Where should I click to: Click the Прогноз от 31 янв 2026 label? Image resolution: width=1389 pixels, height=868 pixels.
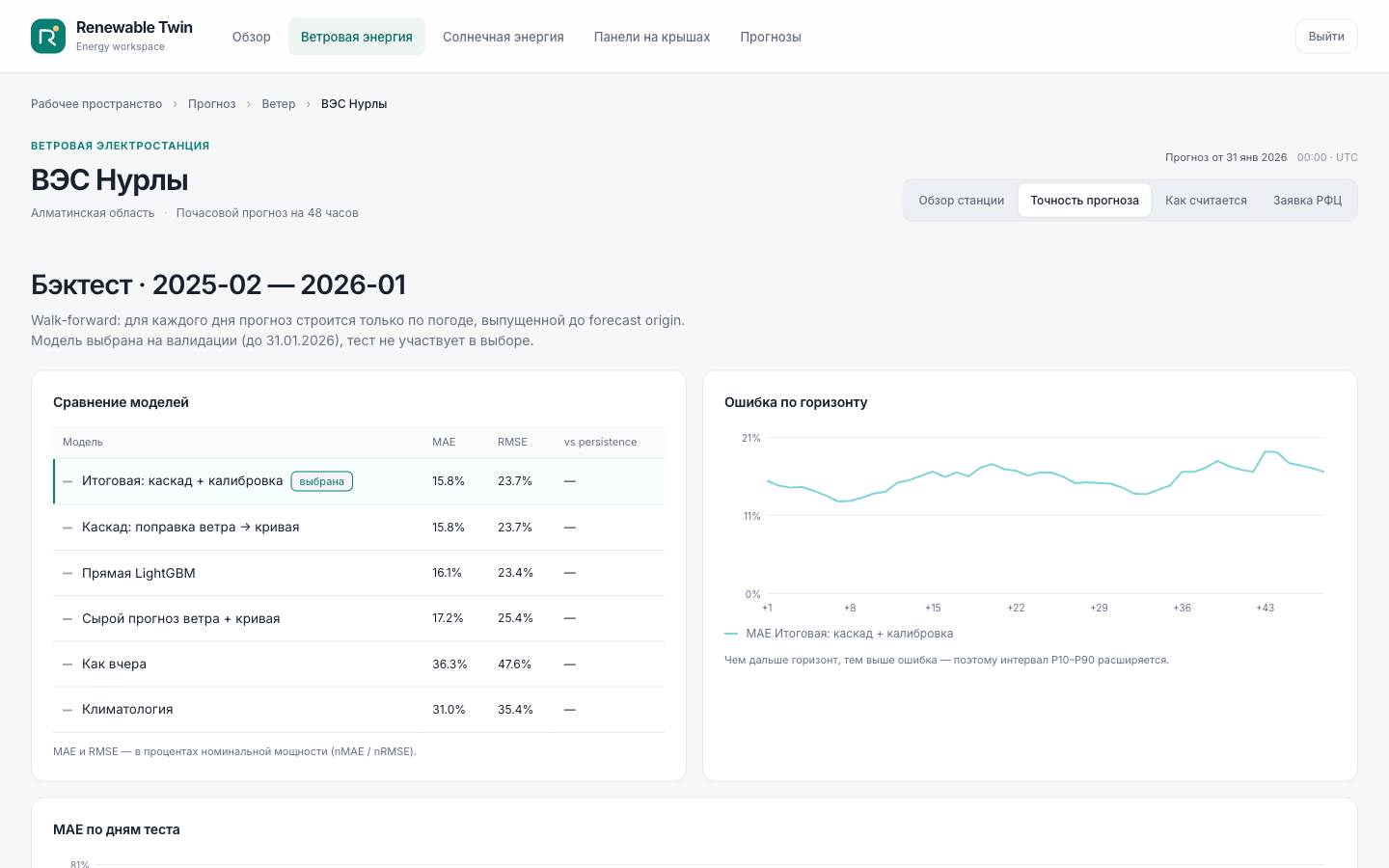point(1226,157)
